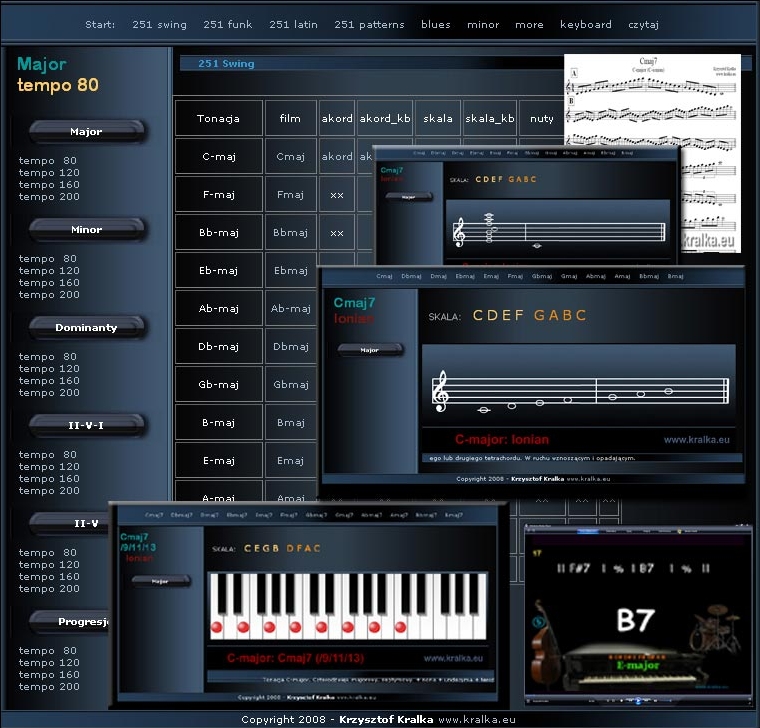The width and height of the screenshot is (760, 728).
Task: Go to the minor section in top navigation
Action: point(483,24)
